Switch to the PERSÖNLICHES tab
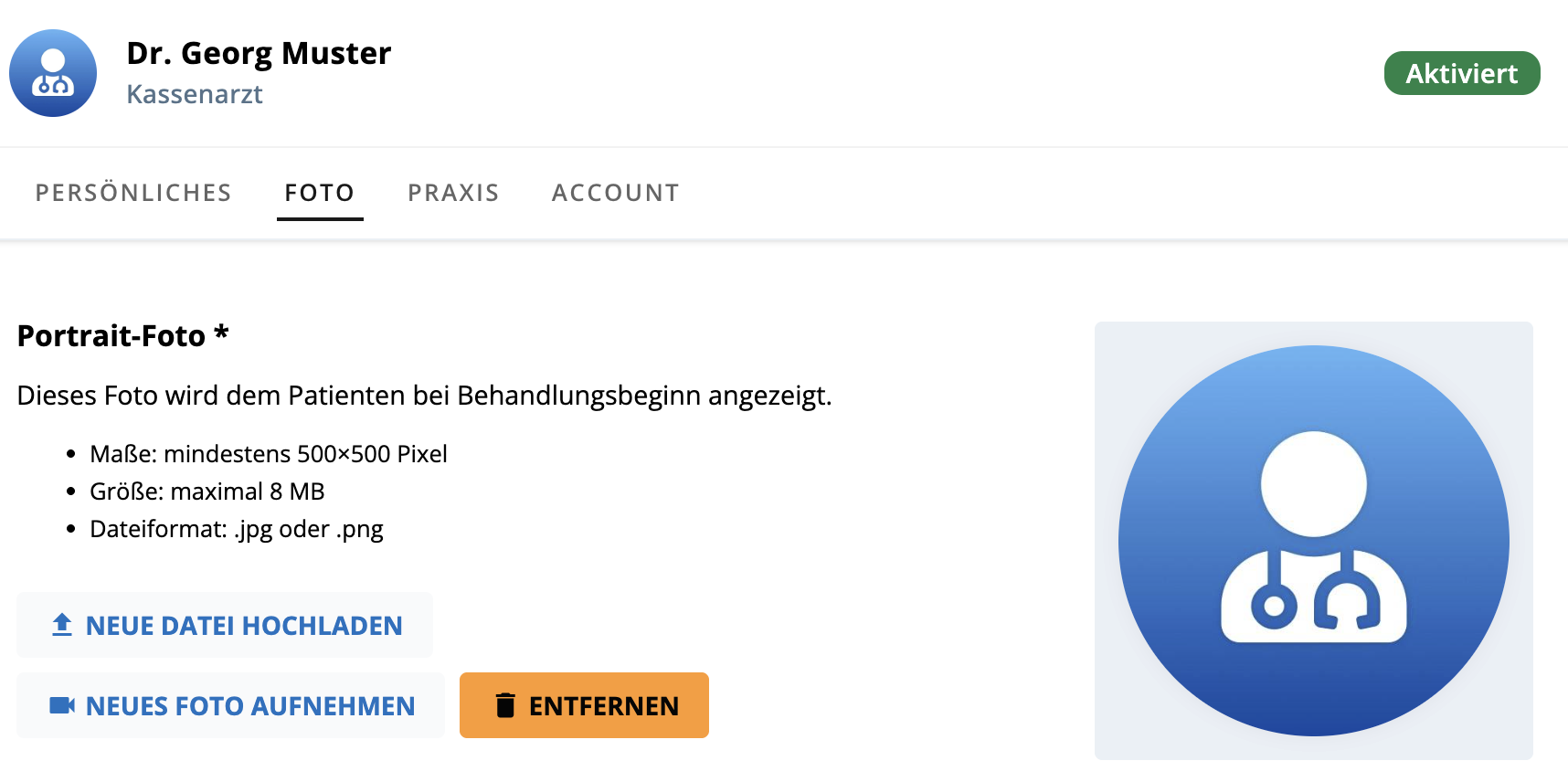Image resolution: width=1568 pixels, height=782 pixels. [x=133, y=193]
